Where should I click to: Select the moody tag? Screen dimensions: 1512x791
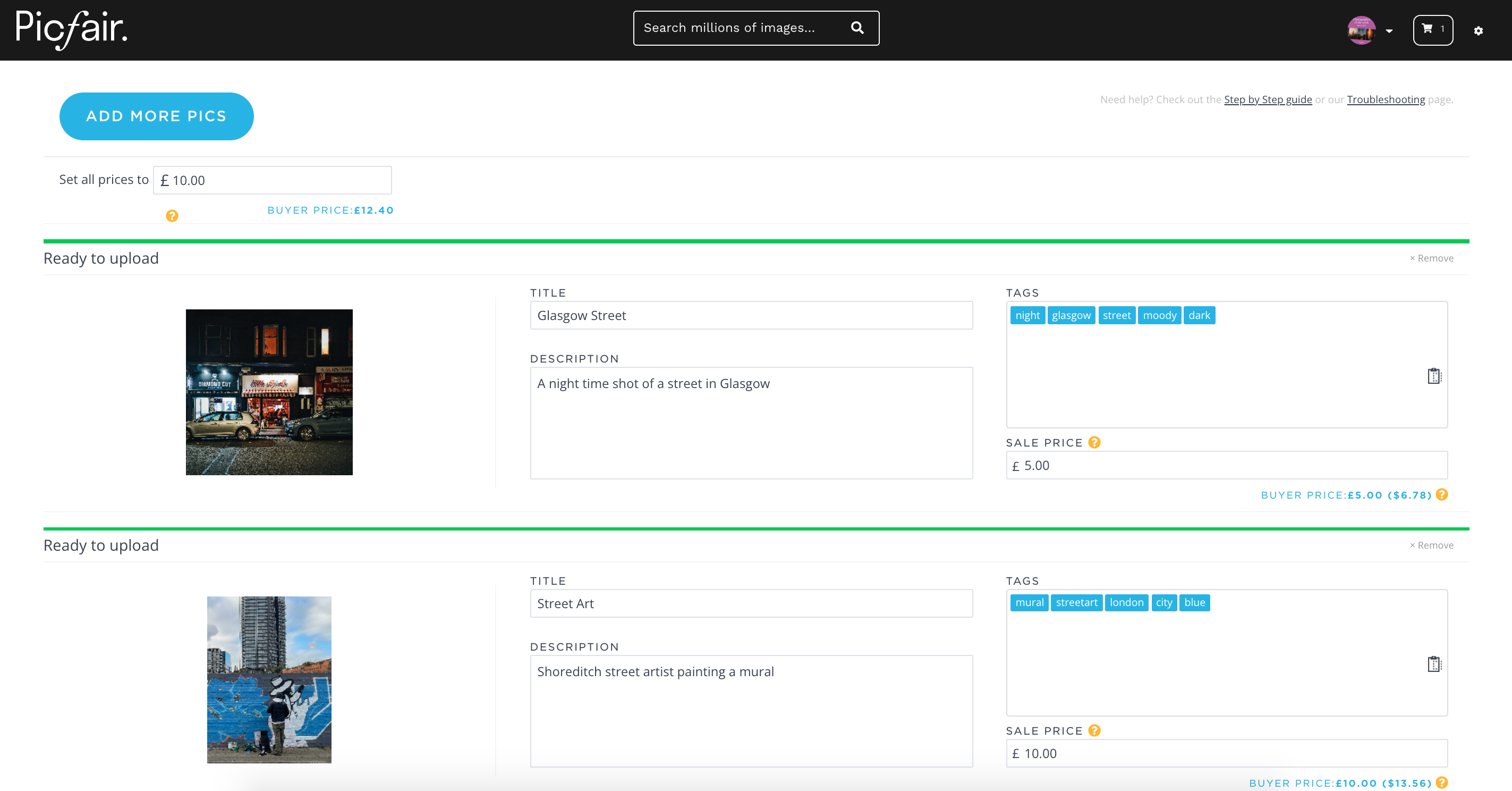click(1159, 315)
